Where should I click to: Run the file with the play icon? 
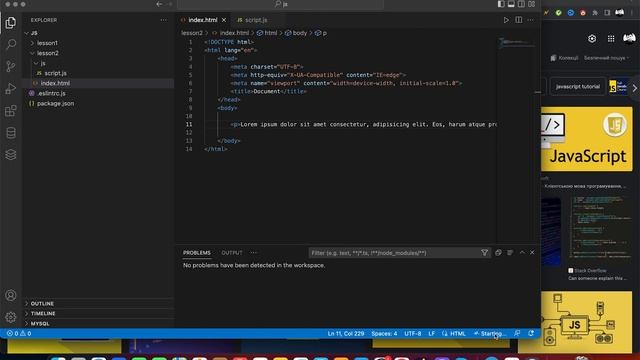506,20
